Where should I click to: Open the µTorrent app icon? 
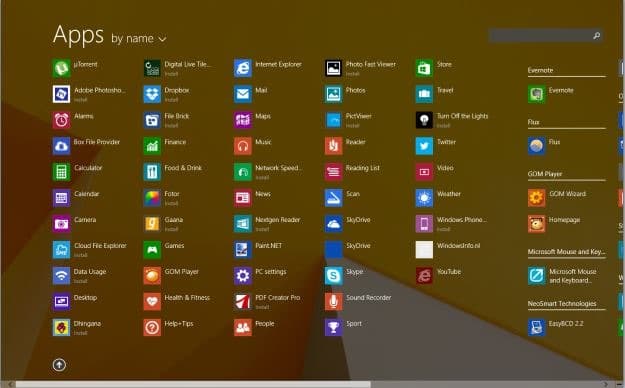pos(61,68)
